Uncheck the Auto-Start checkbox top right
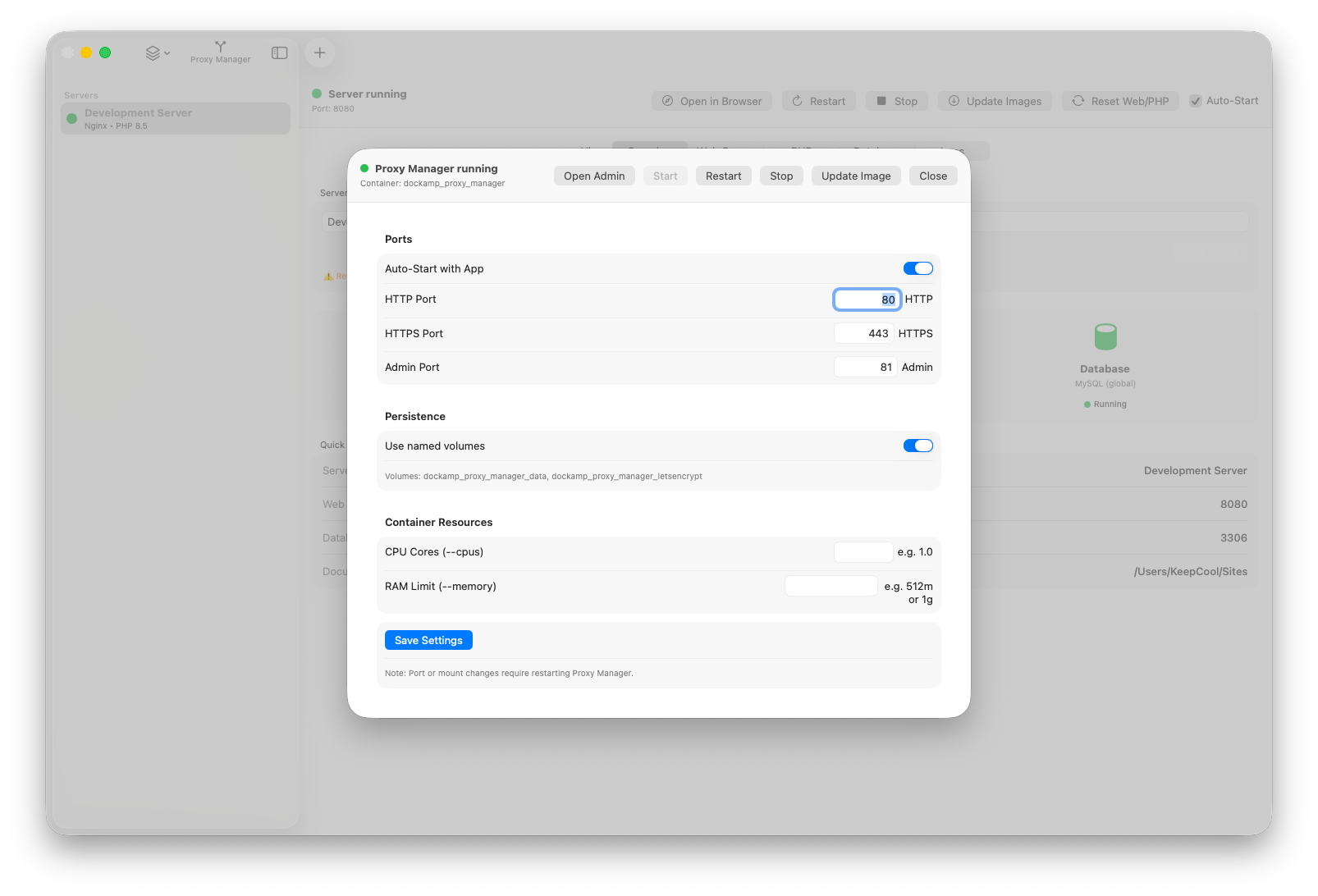Screen dimensions: 1318x896 click(x=1196, y=100)
